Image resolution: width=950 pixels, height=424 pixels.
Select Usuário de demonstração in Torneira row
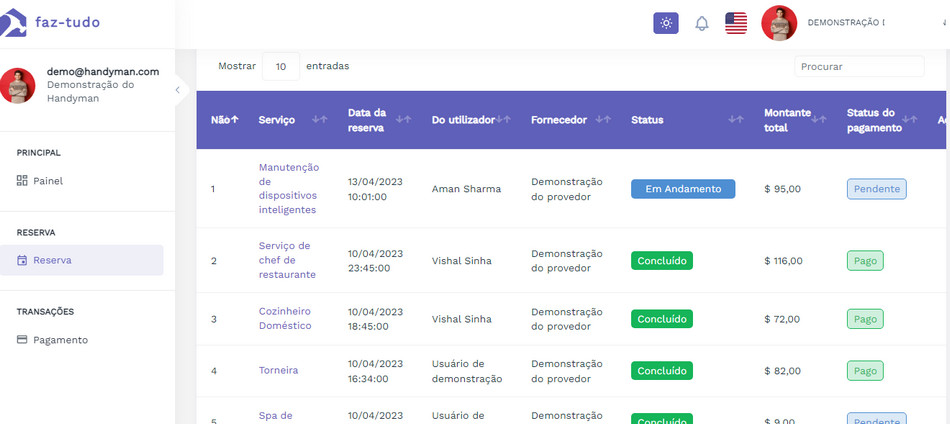[x=467, y=371]
